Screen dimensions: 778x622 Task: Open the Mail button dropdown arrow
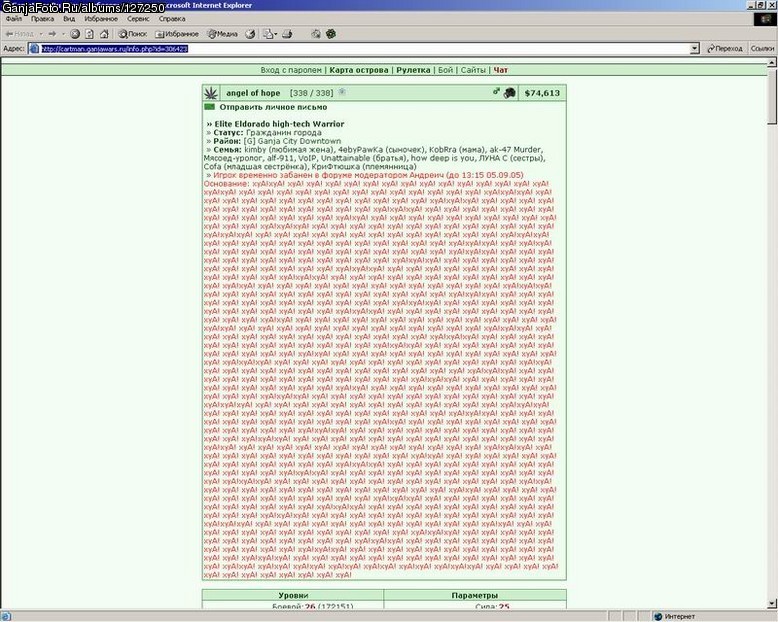coord(275,34)
